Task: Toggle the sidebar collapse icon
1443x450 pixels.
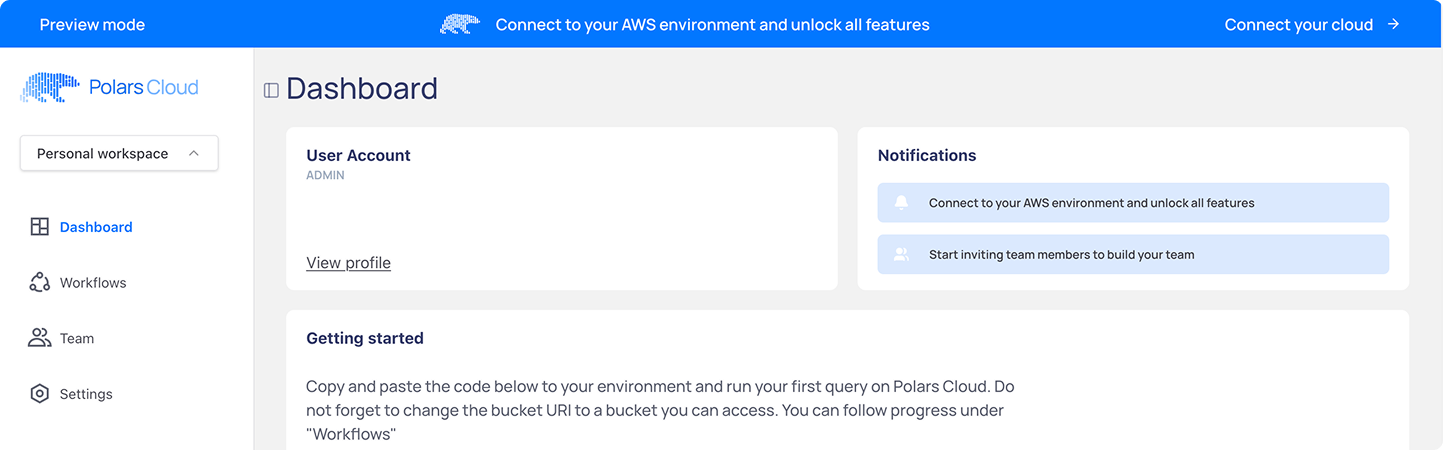Action: [x=271, y=90]
